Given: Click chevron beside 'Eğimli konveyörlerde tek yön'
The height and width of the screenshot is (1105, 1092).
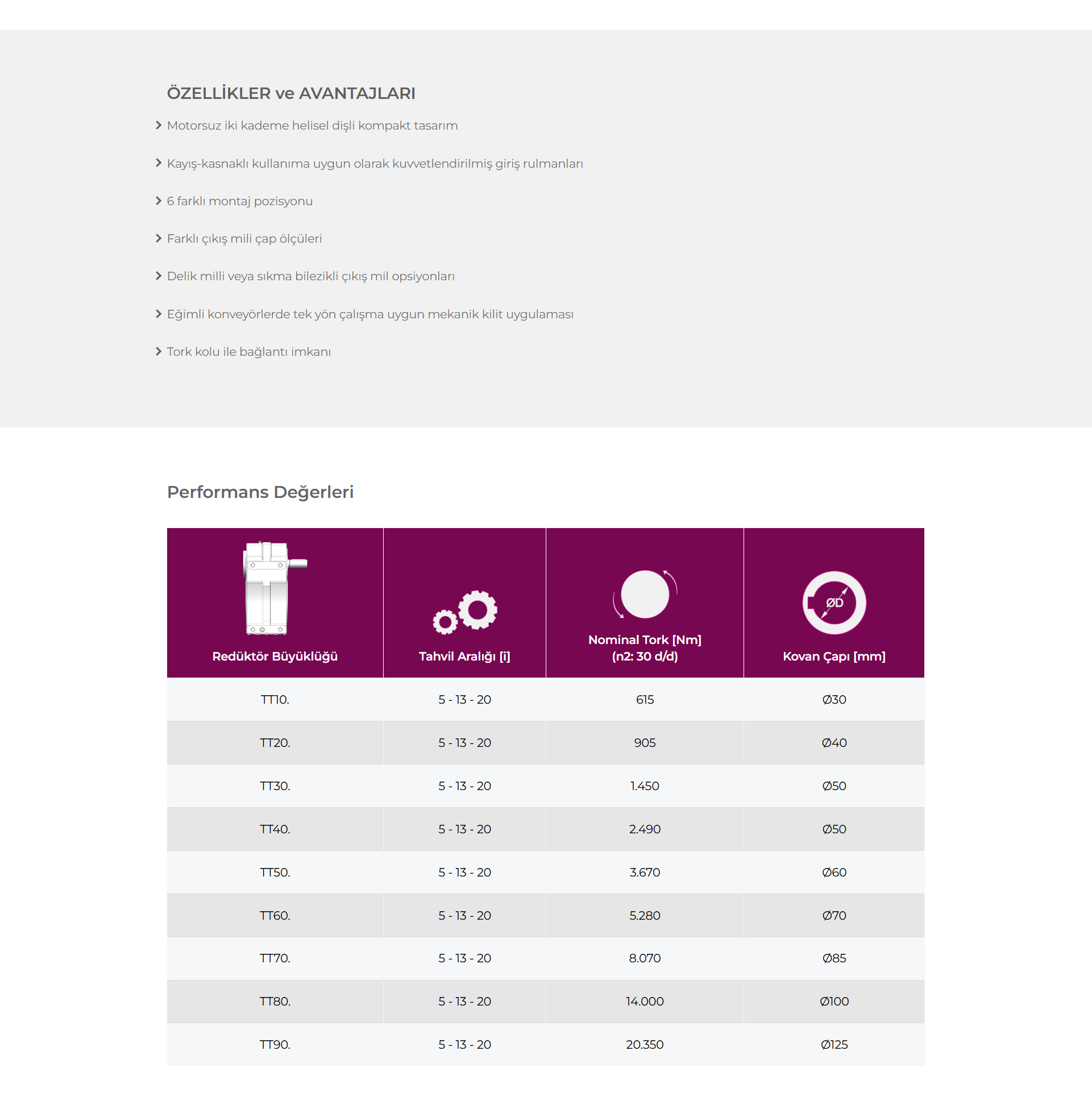Looking at the screenshot, I should [159, 314].
